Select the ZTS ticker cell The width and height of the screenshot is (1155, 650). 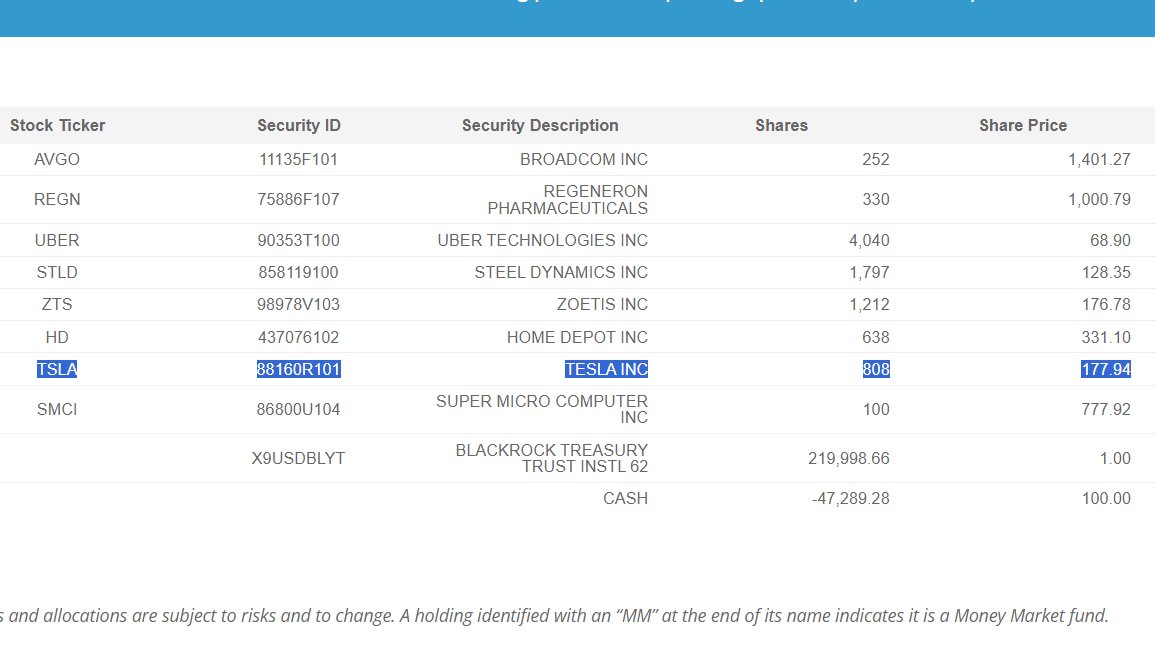(57, 304)
